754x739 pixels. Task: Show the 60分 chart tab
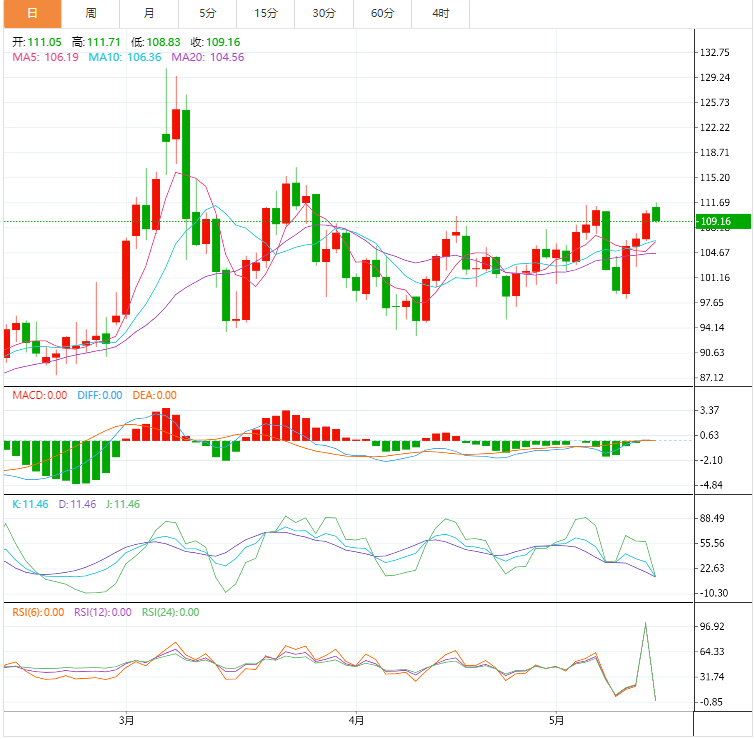coord(382,13)
